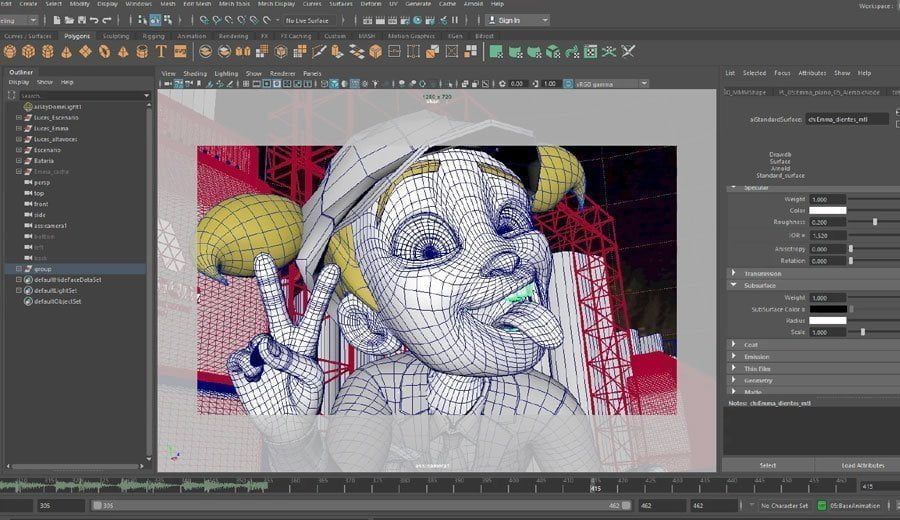Click the No Live Surface field
Screen dimensions: 900x520
click(x=308, y=20)
